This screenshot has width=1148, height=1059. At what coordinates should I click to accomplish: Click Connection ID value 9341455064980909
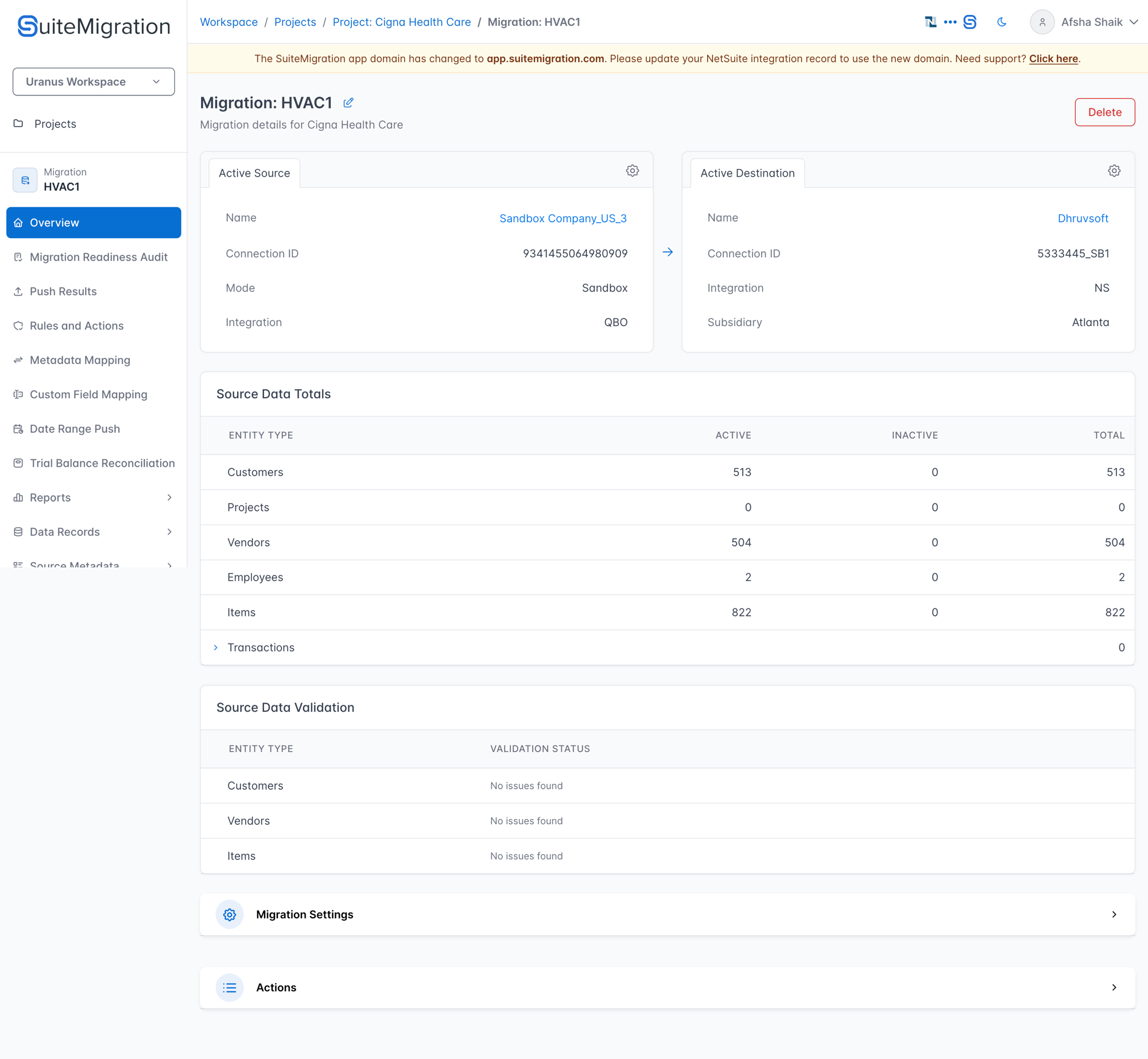coord(575,253)
